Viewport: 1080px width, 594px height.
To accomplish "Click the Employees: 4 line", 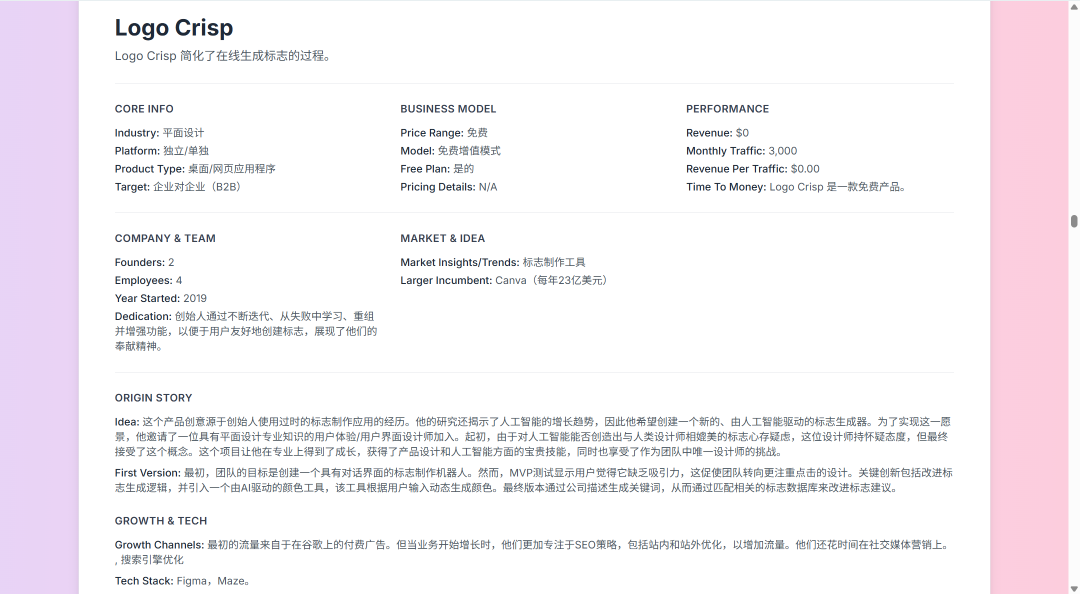I will tap(148, 280).
